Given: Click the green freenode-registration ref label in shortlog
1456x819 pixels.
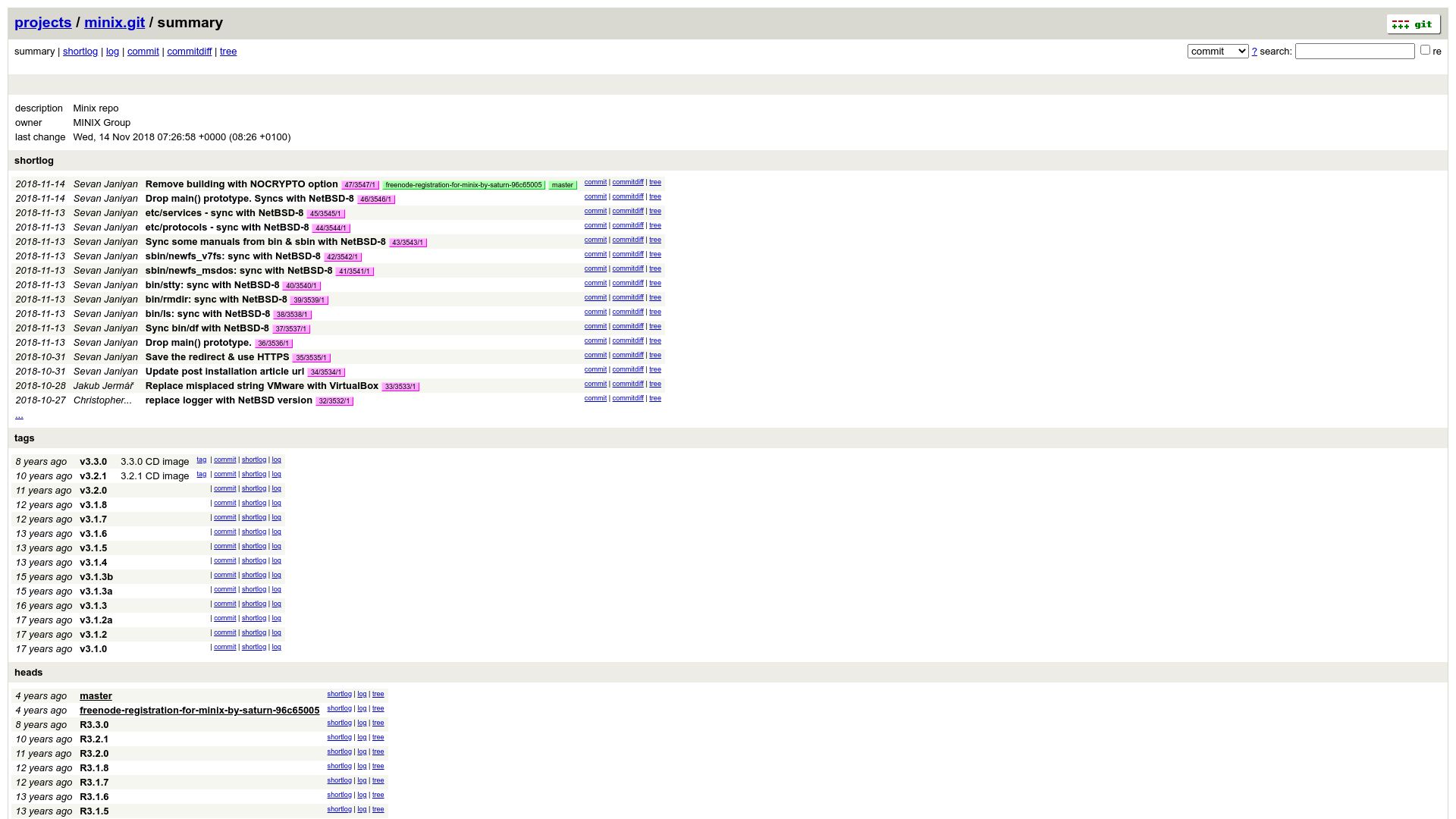Looking at the screenshot, I should 464,185.
